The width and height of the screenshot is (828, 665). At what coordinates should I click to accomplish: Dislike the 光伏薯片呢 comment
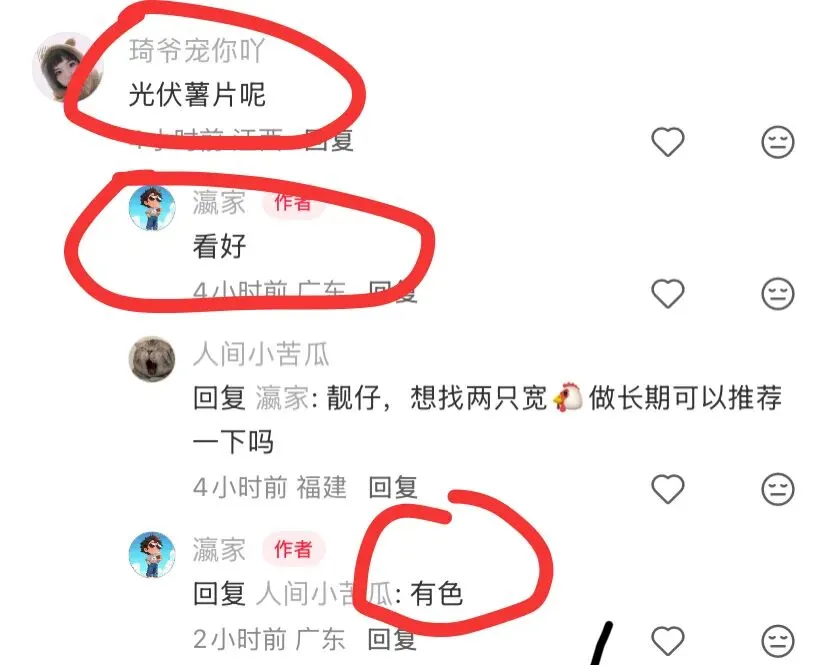[x=777, y=142]
